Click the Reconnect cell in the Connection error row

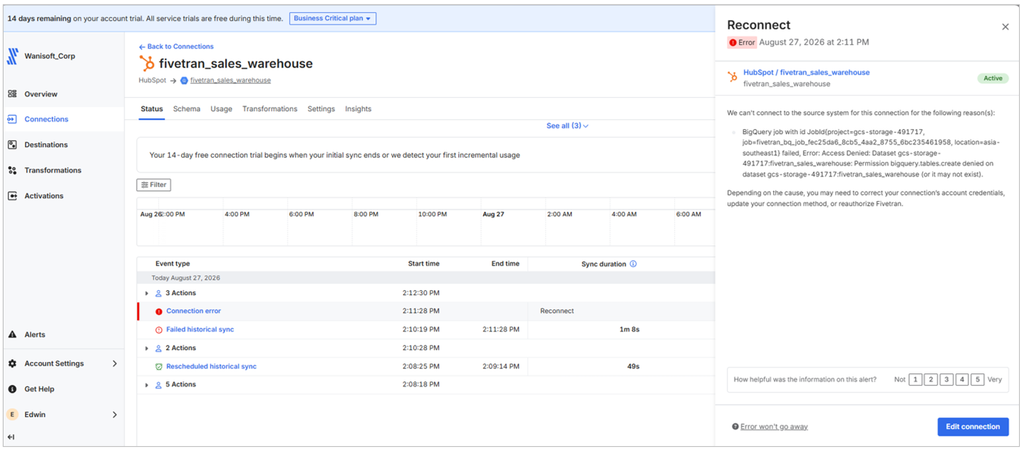557,311
